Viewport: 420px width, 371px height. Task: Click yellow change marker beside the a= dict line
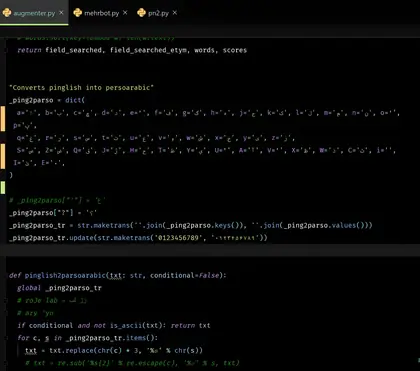[2, 119]
